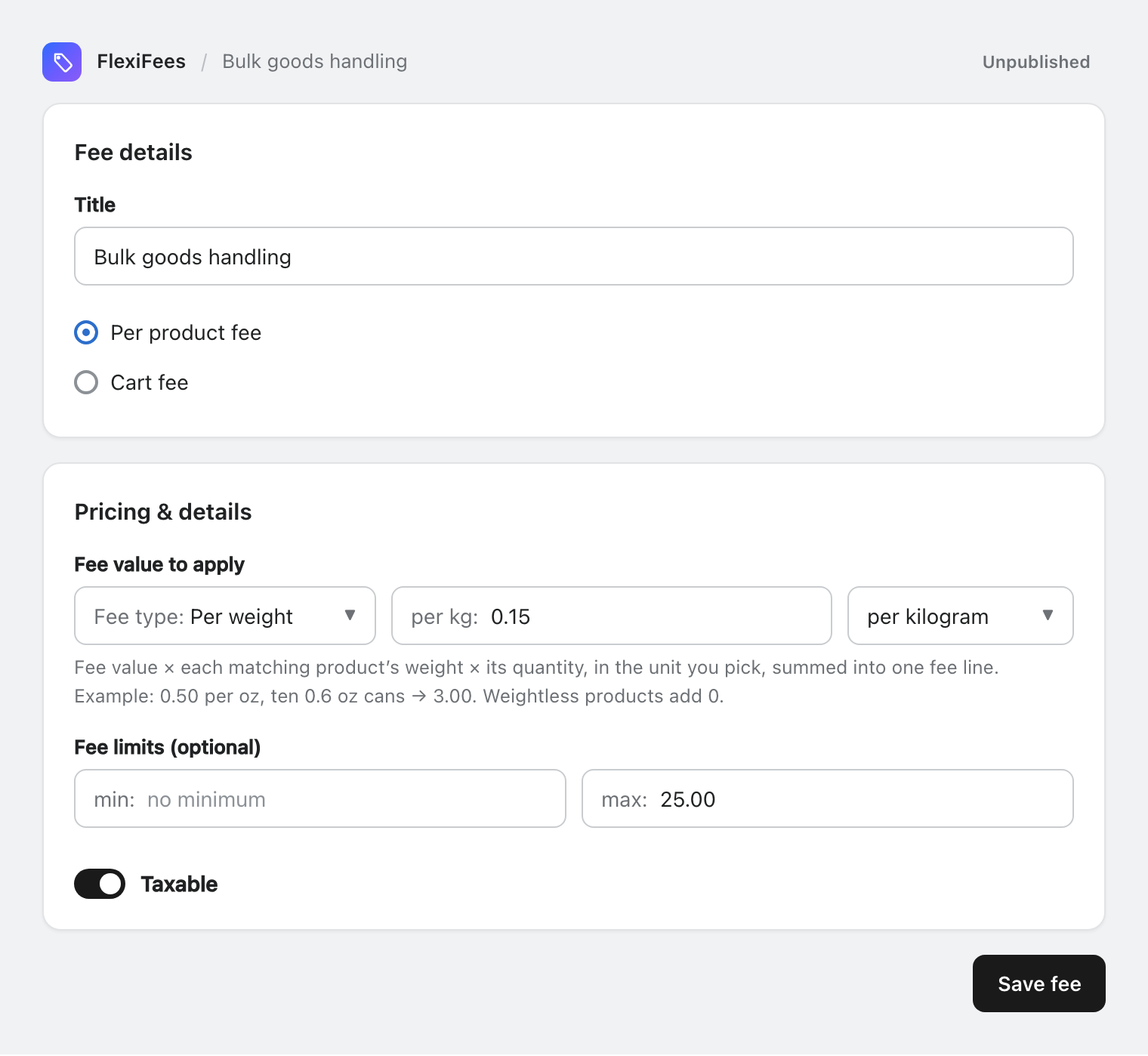1148x1056 pixels.
Task: Open the Fee type dropdown arrow
Action: [x=350, y=615]
